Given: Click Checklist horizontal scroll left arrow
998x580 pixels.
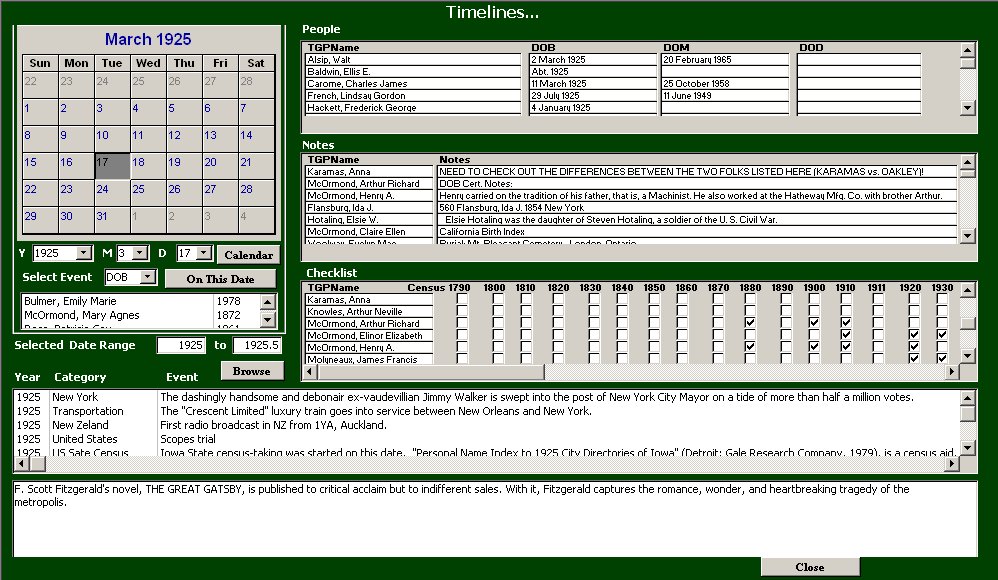Looking at the screenshot, I should pyautogui.click(x=311, y=371).
